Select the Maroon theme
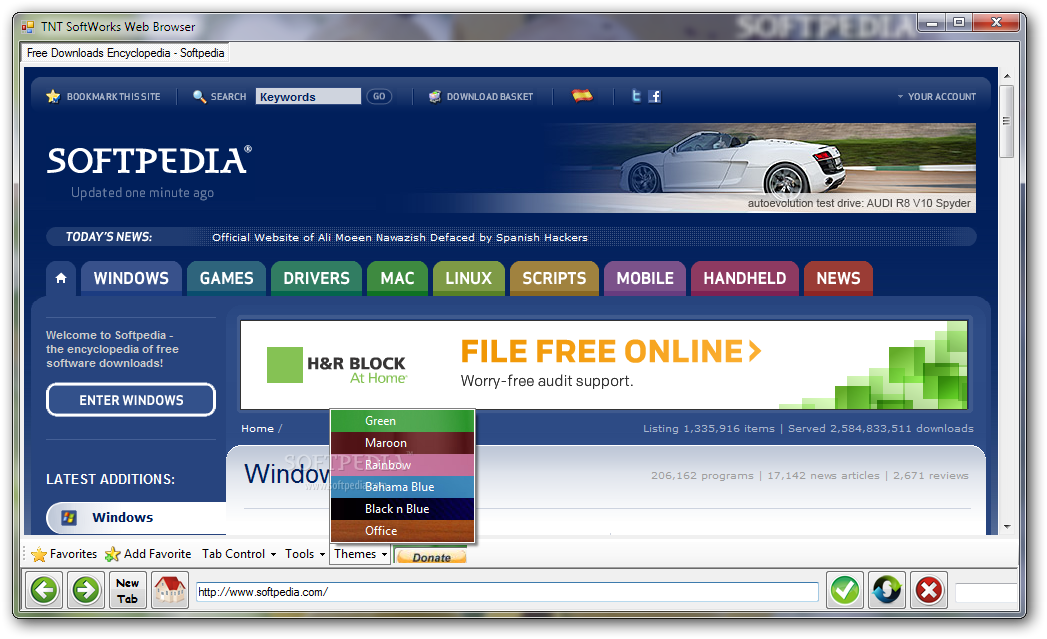Screen dimensions: 1047x639 (403, 443)
